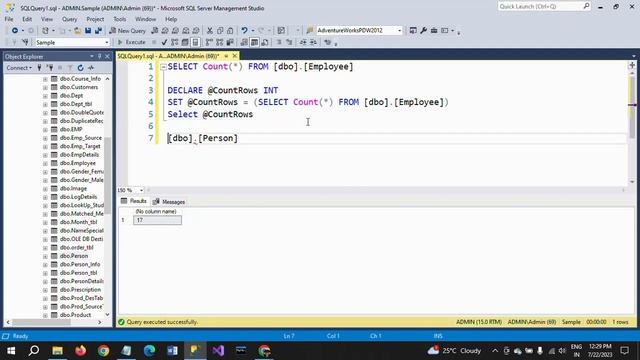Click the Copy icon in toolbar
This screenshot has height=360, width=640.
pyautogui.click(x=220, y=31)
